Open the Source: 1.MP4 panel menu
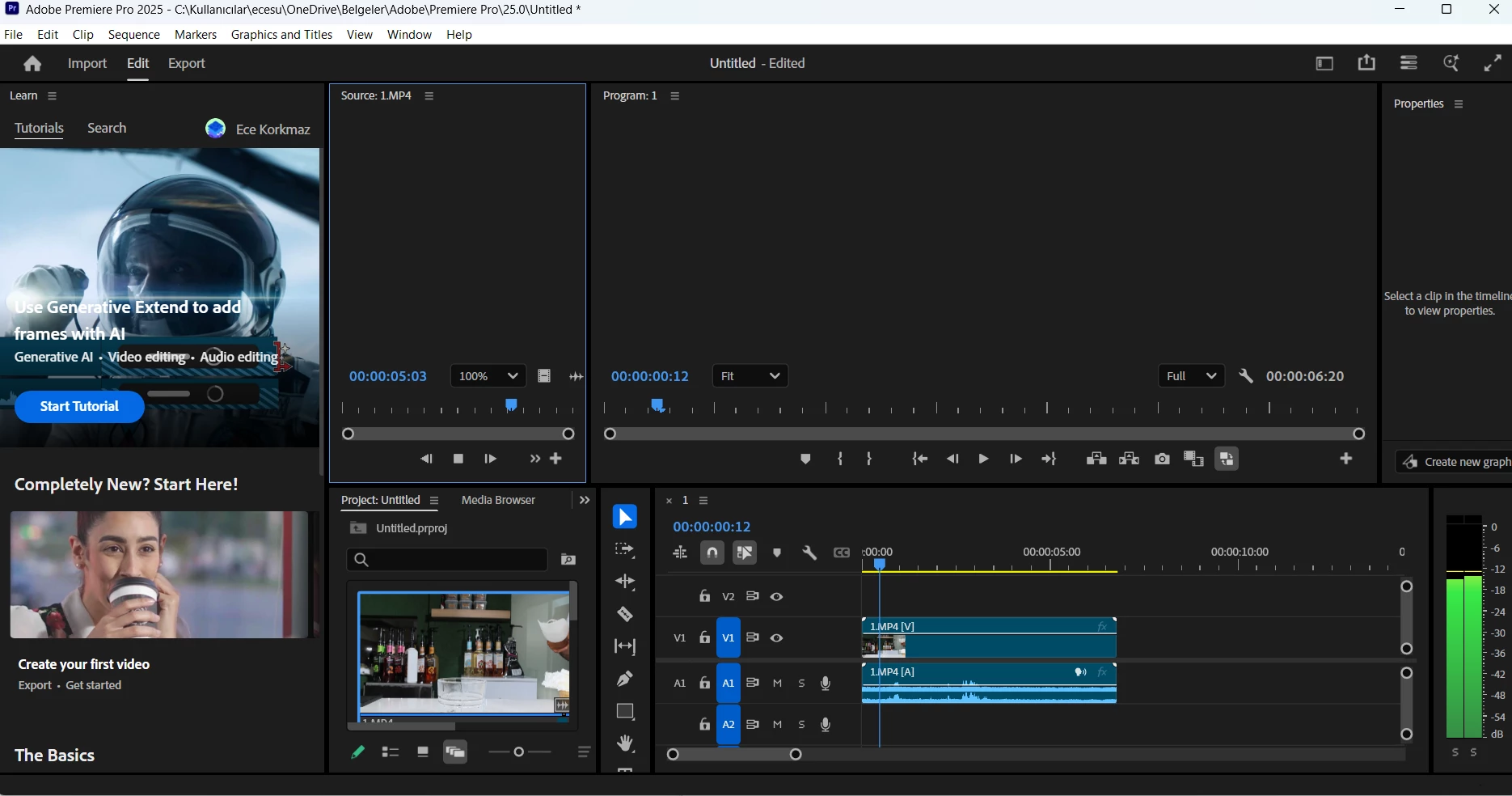The height and width of the screenshot is (796, 1512). coord(429,96)
